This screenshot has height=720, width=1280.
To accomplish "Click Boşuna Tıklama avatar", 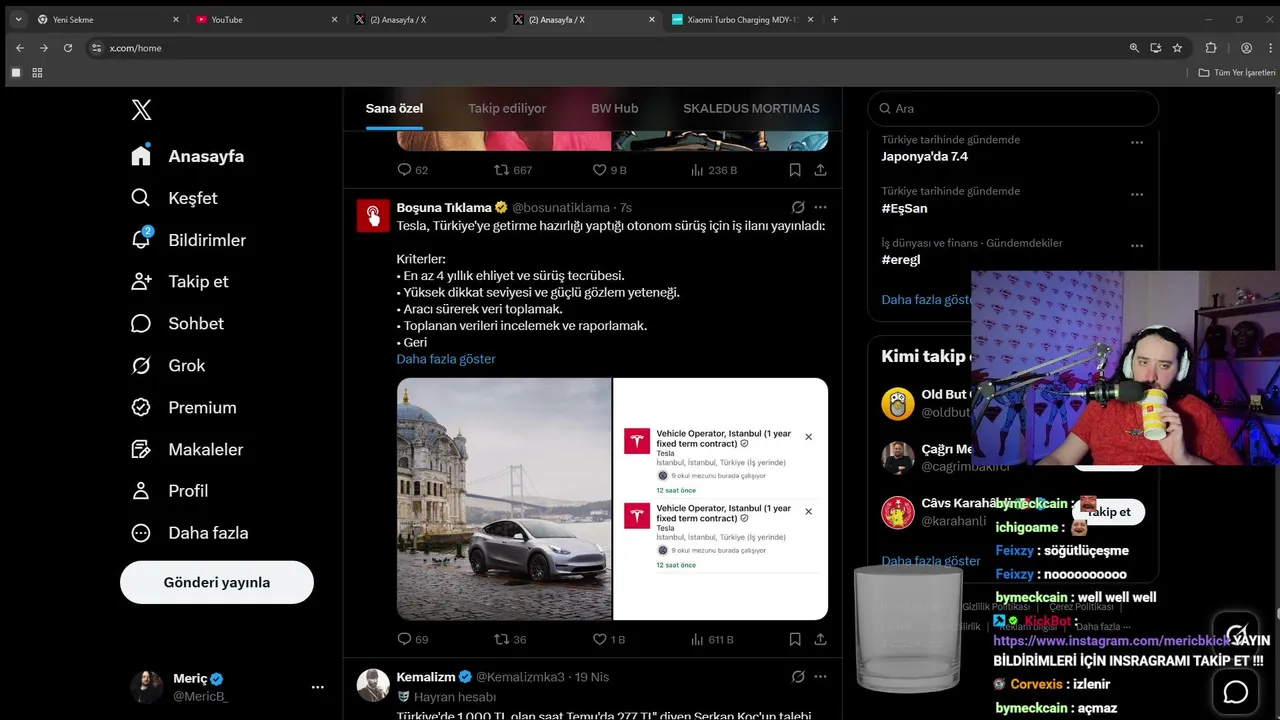I will [x=373, y=215].
